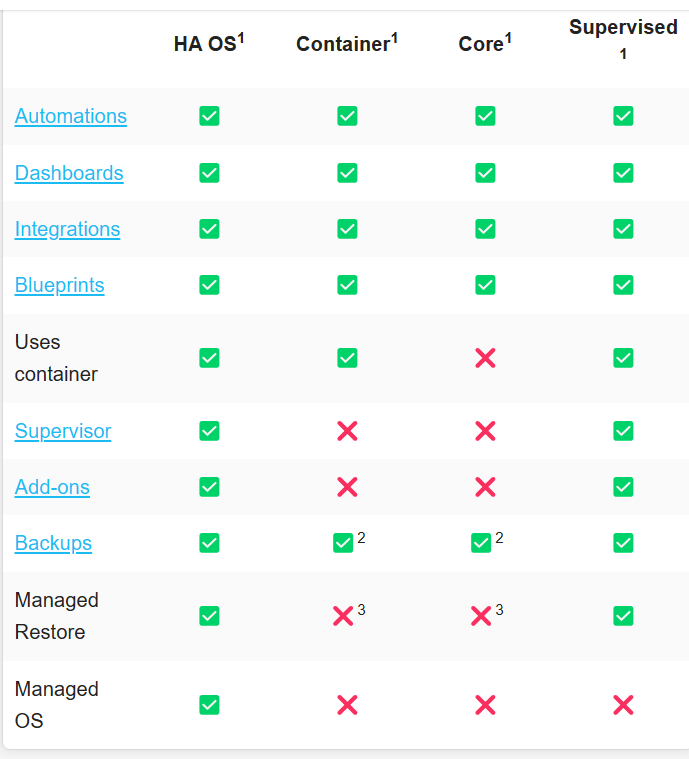Image resolution: width=689 pixels, height=759 pixels.
Task: Open the Automations link
Action: click(71, 116)
